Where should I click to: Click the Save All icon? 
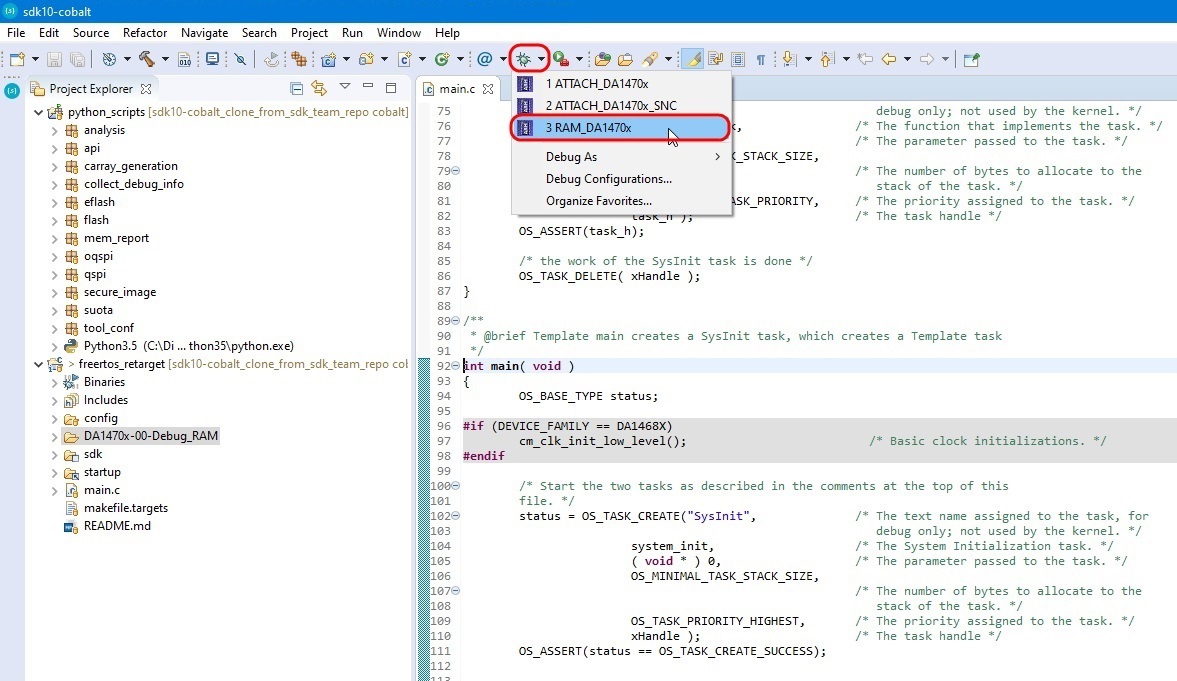click(x=77, y=59)
